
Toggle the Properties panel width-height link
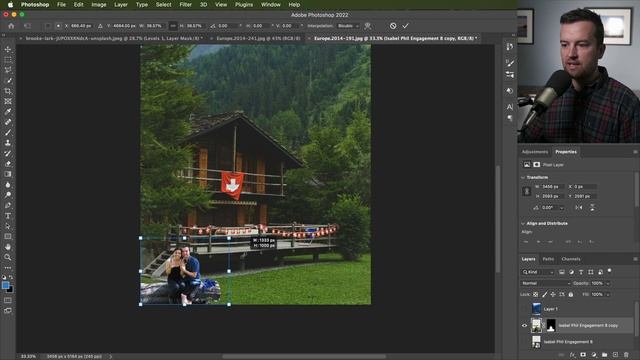[x=527, y=191]
